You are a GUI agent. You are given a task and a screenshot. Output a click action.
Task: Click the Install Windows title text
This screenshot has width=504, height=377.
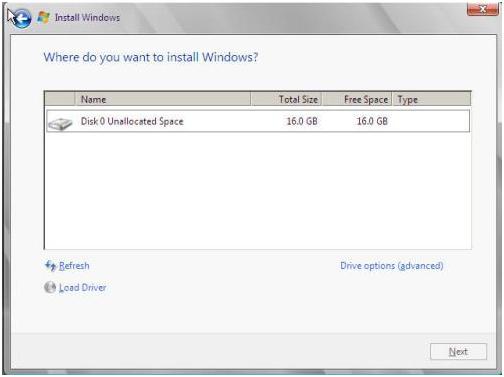point(87,17)
